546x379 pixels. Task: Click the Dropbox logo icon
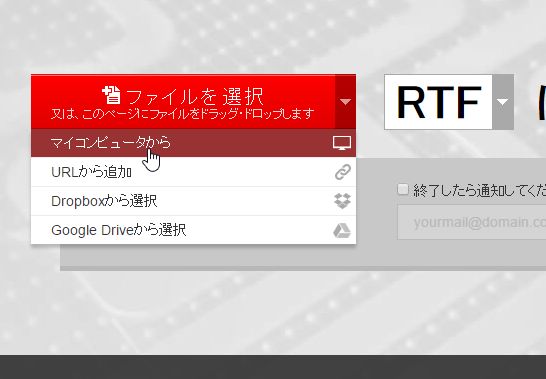click(x=342, y=201)
